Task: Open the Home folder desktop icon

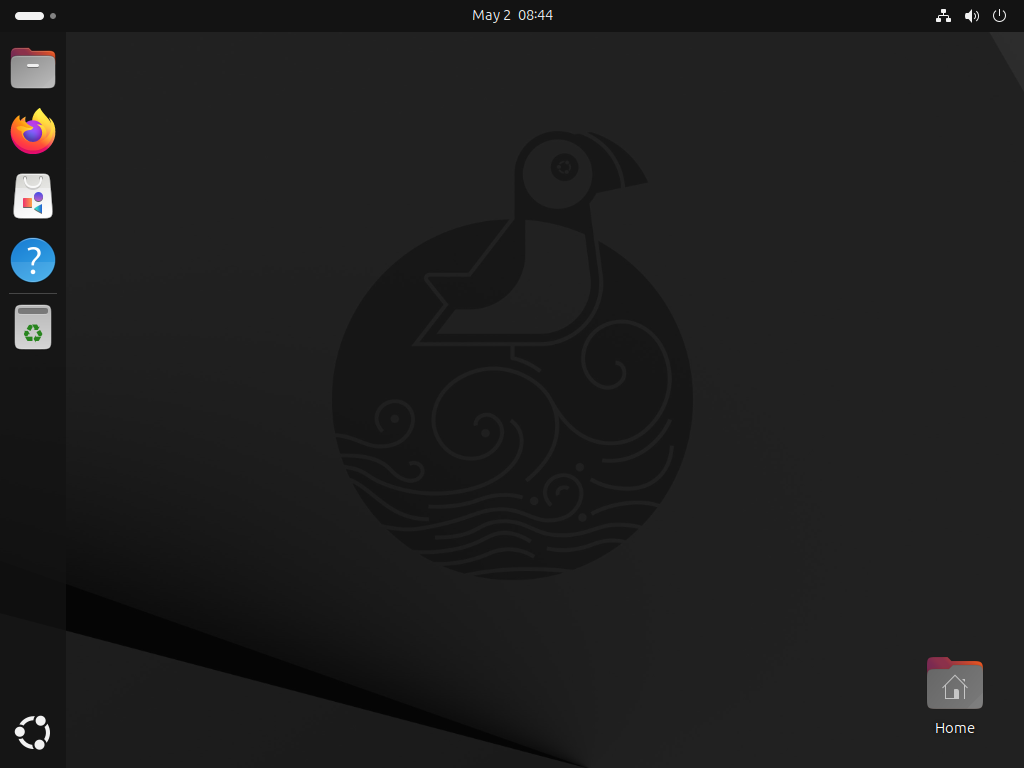Action: click(954, 684)
